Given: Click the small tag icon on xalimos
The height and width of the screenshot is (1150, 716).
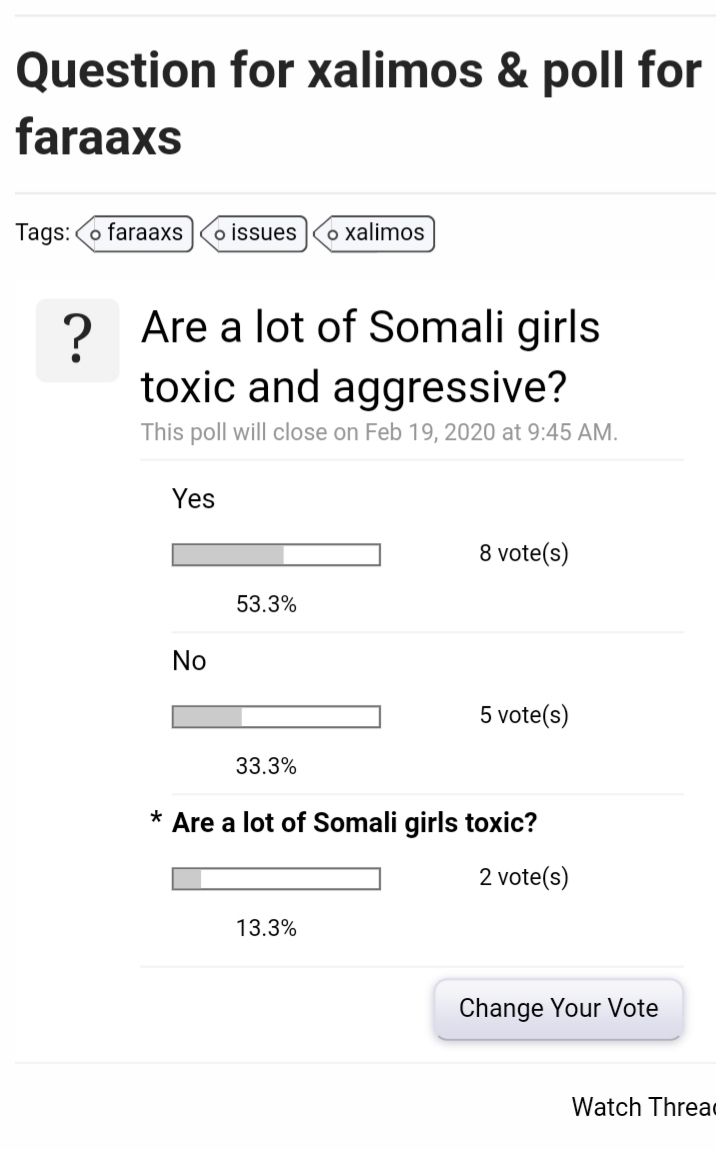Looking at the screenshot, I should [332, 235].
